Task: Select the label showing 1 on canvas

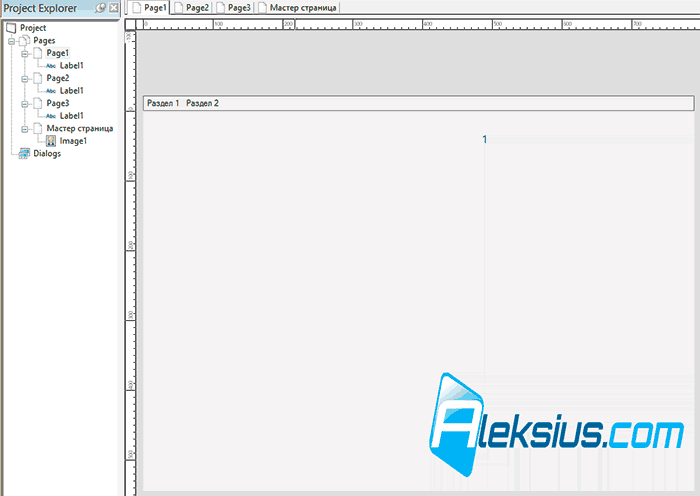Action: click(x=485, y=139)
